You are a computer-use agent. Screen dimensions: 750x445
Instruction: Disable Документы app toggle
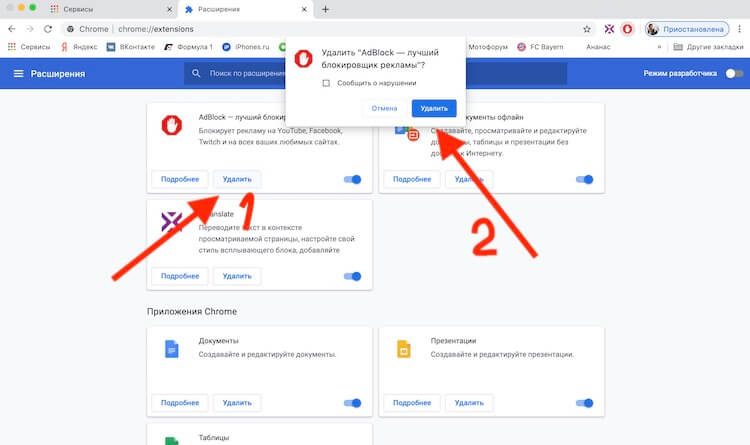click(353, 403)
